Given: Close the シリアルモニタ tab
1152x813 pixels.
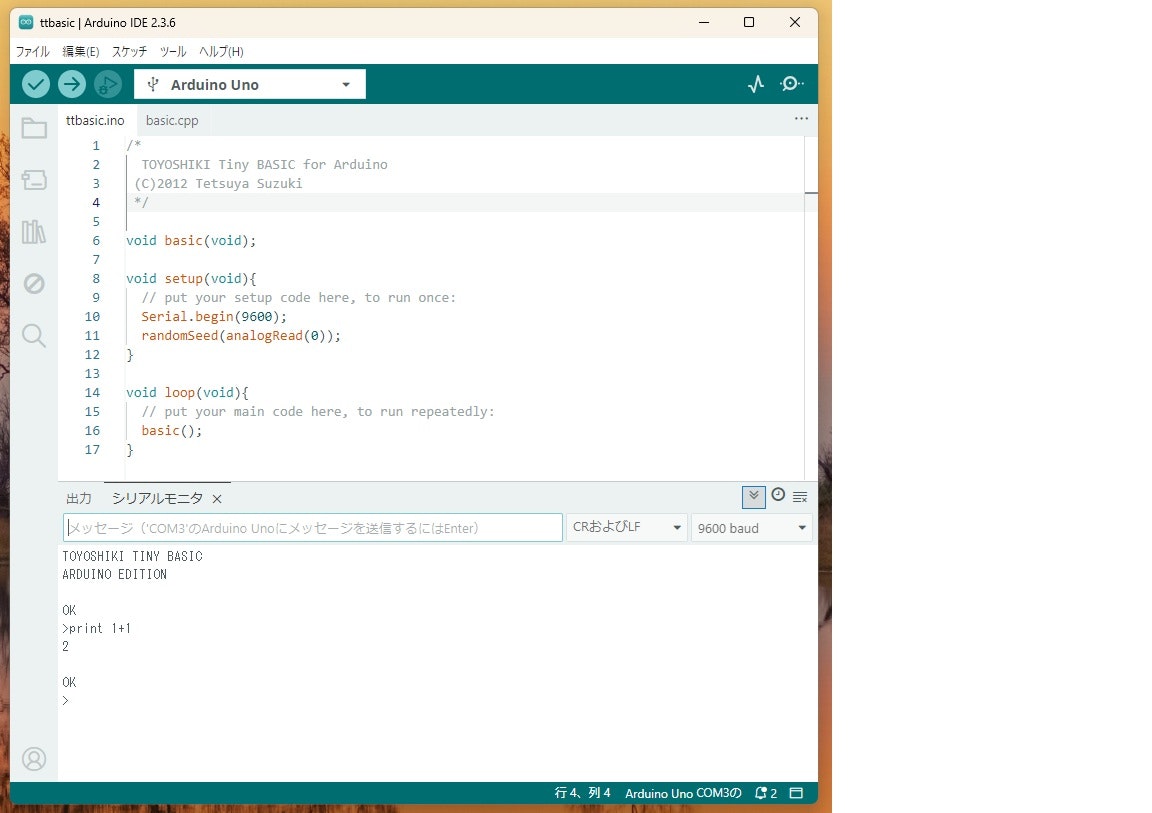Looking at the screenshot, I should pyautogui.click(x=217, y=499).
